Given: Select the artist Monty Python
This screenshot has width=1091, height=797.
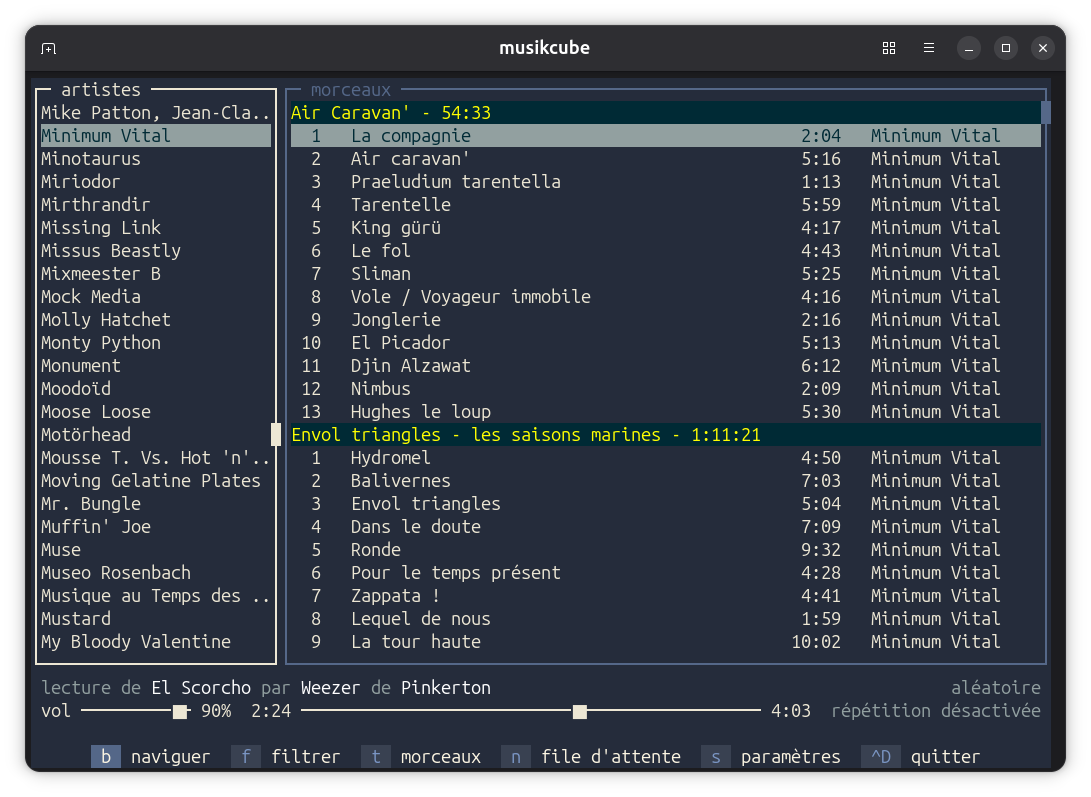Looking at the screenshot, I should (x=101, y=343).
